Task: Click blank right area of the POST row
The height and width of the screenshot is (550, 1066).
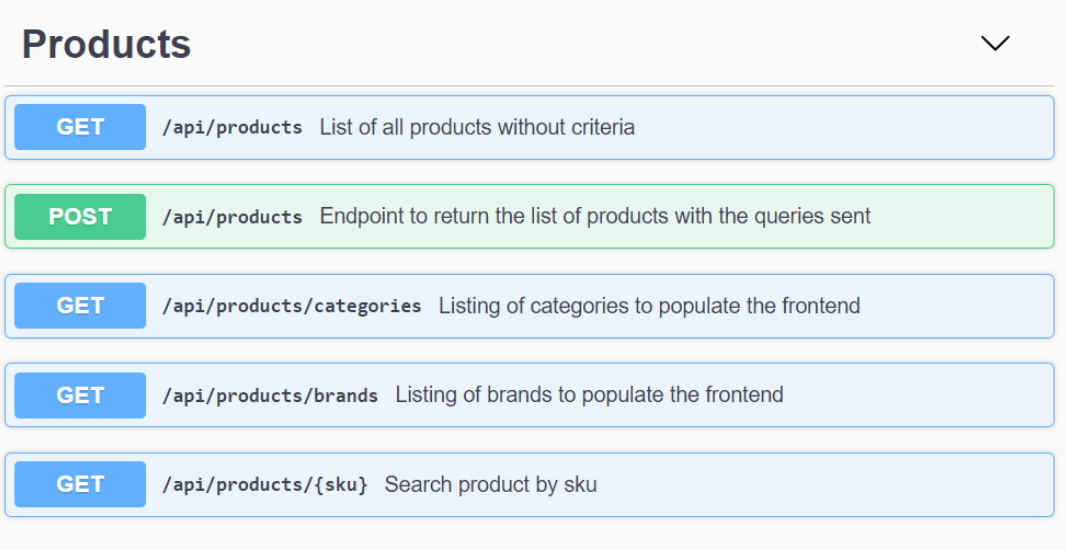Action: click(x=960, y=216)
